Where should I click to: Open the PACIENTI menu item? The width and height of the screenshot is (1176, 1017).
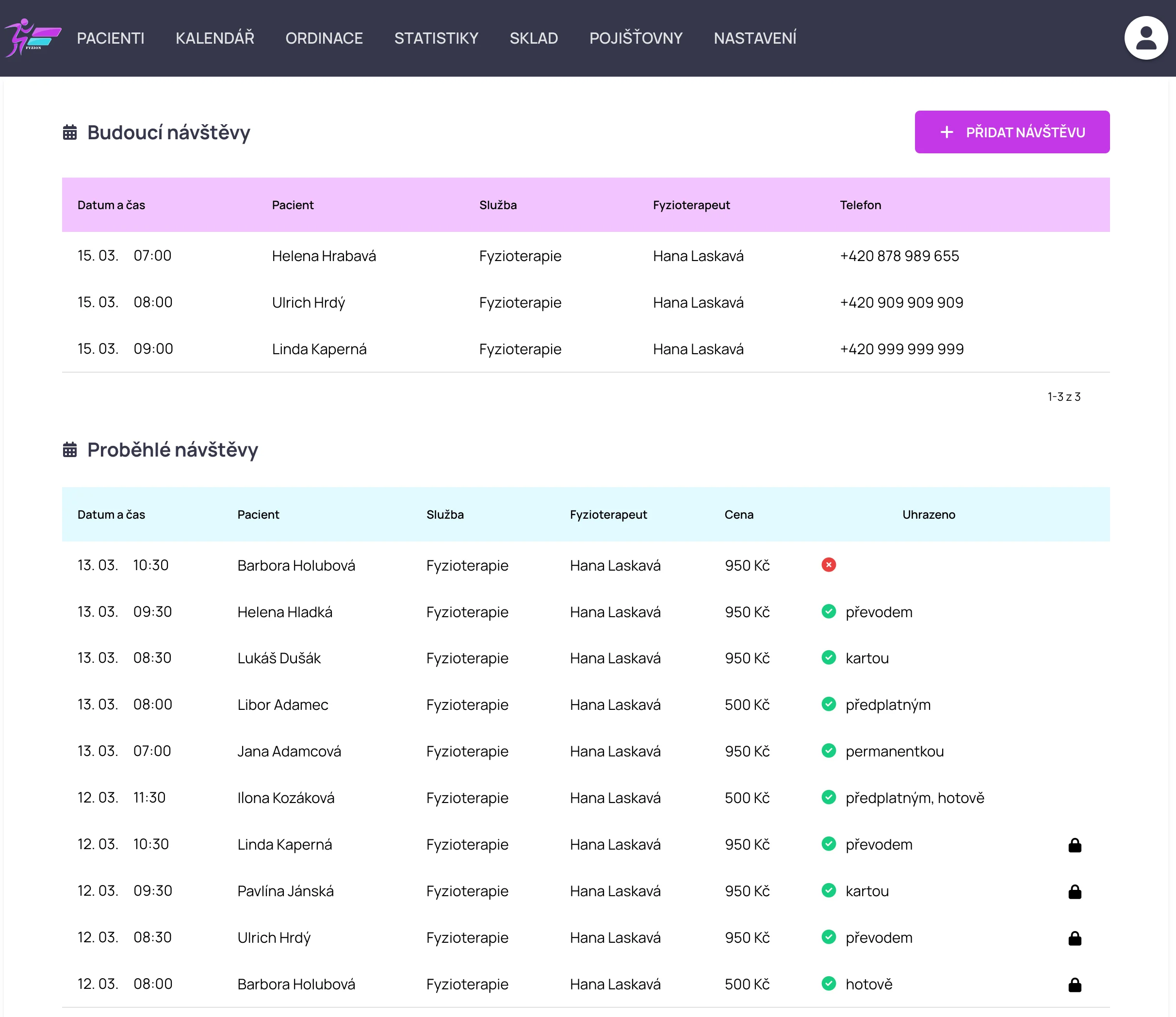tap(111, 38)
